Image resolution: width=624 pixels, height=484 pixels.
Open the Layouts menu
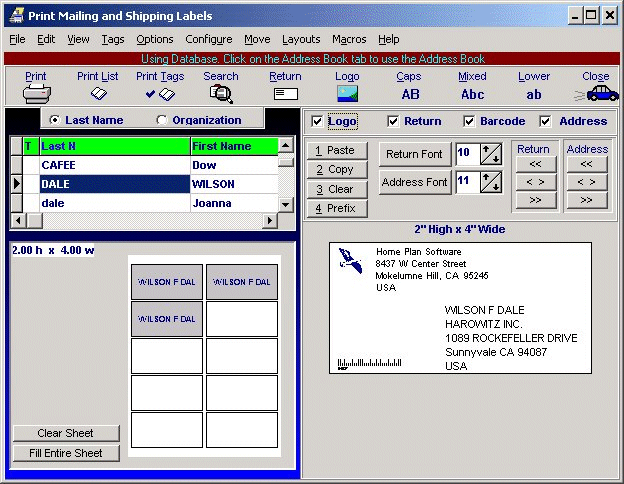coord(301,39)
